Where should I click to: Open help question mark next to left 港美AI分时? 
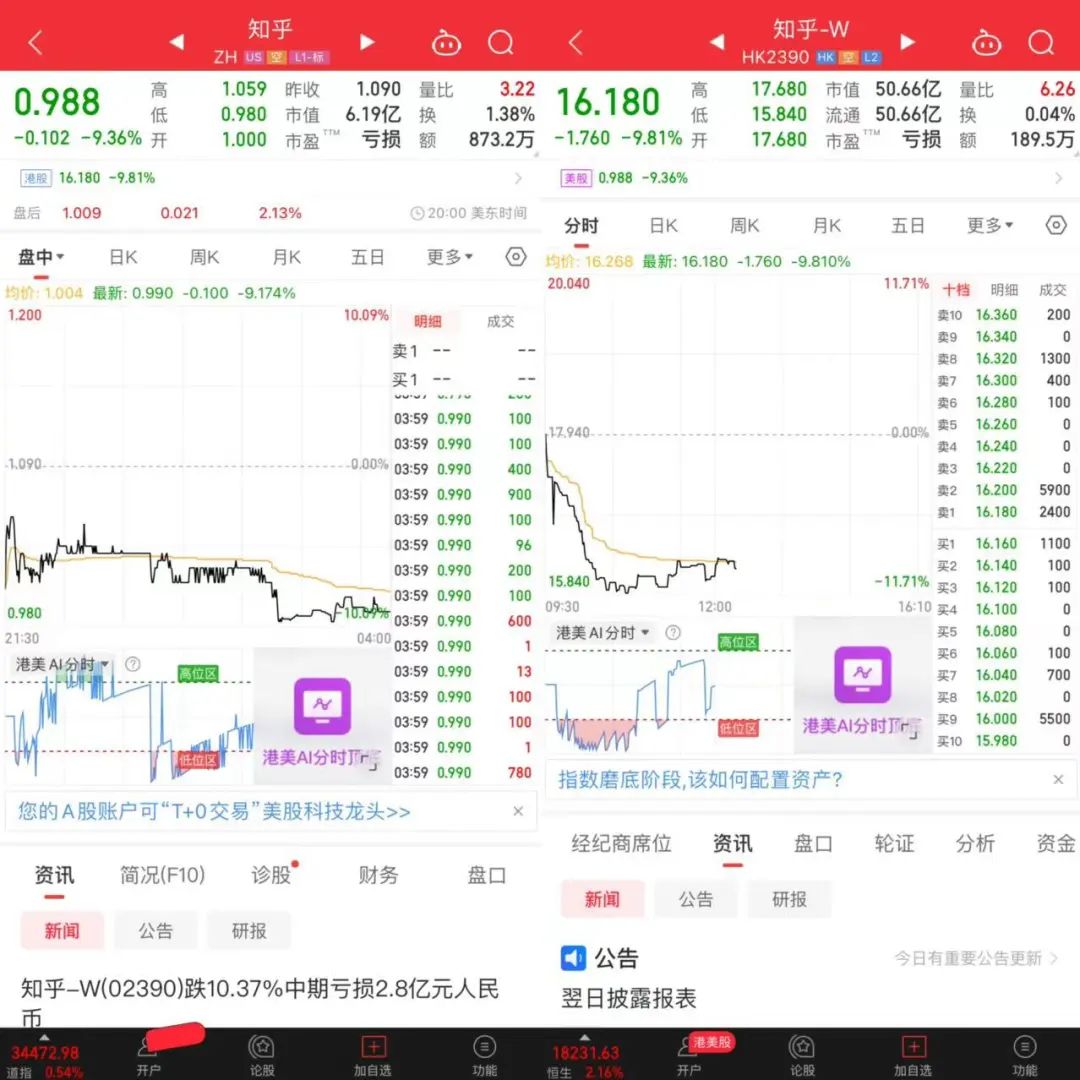[x=132, y=664]
